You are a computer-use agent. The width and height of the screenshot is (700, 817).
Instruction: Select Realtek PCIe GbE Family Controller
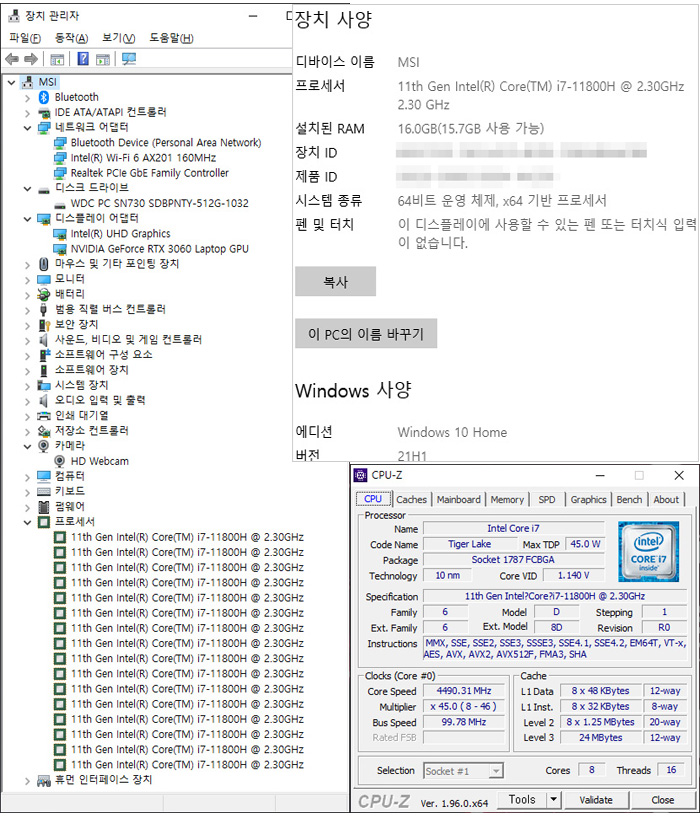click(x=150, y=173)
